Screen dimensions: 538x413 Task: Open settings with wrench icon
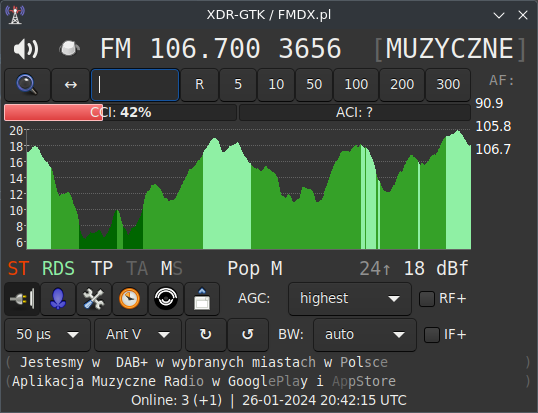pyautogui.click(x=94, y=299)
